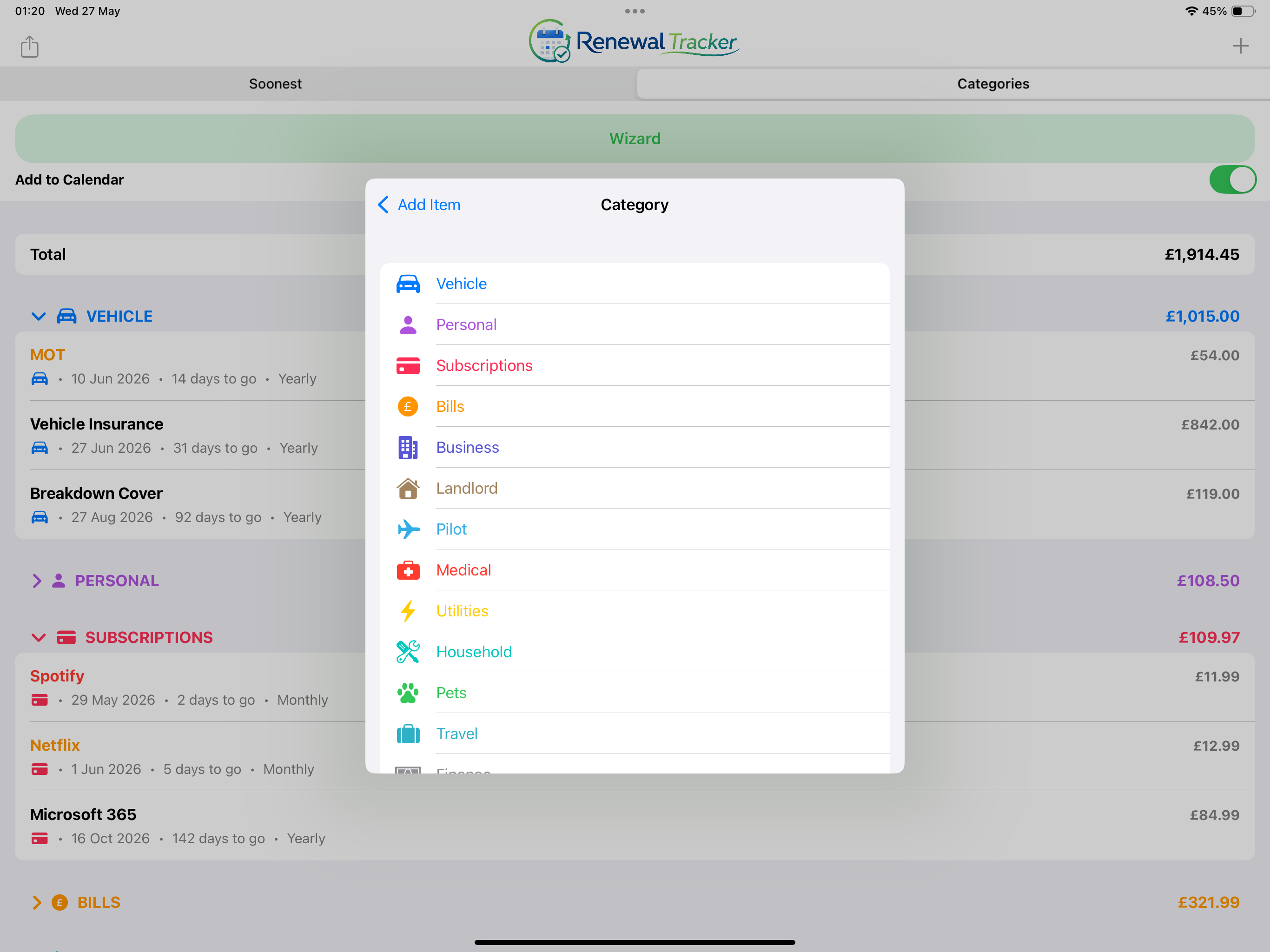This screenshot has width=1270, height=952.
Task: Tap the first-aid kit icon beside Medical
Action: (x=408, y=570)
